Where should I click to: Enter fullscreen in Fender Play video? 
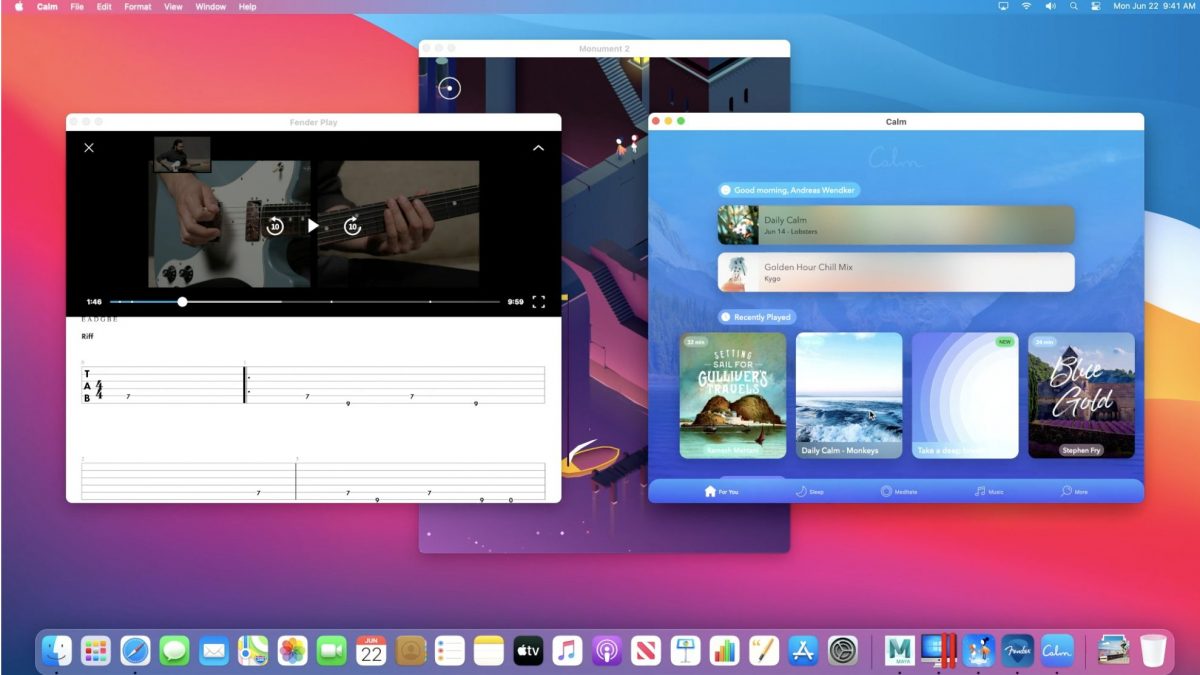[x=538, y=301]
